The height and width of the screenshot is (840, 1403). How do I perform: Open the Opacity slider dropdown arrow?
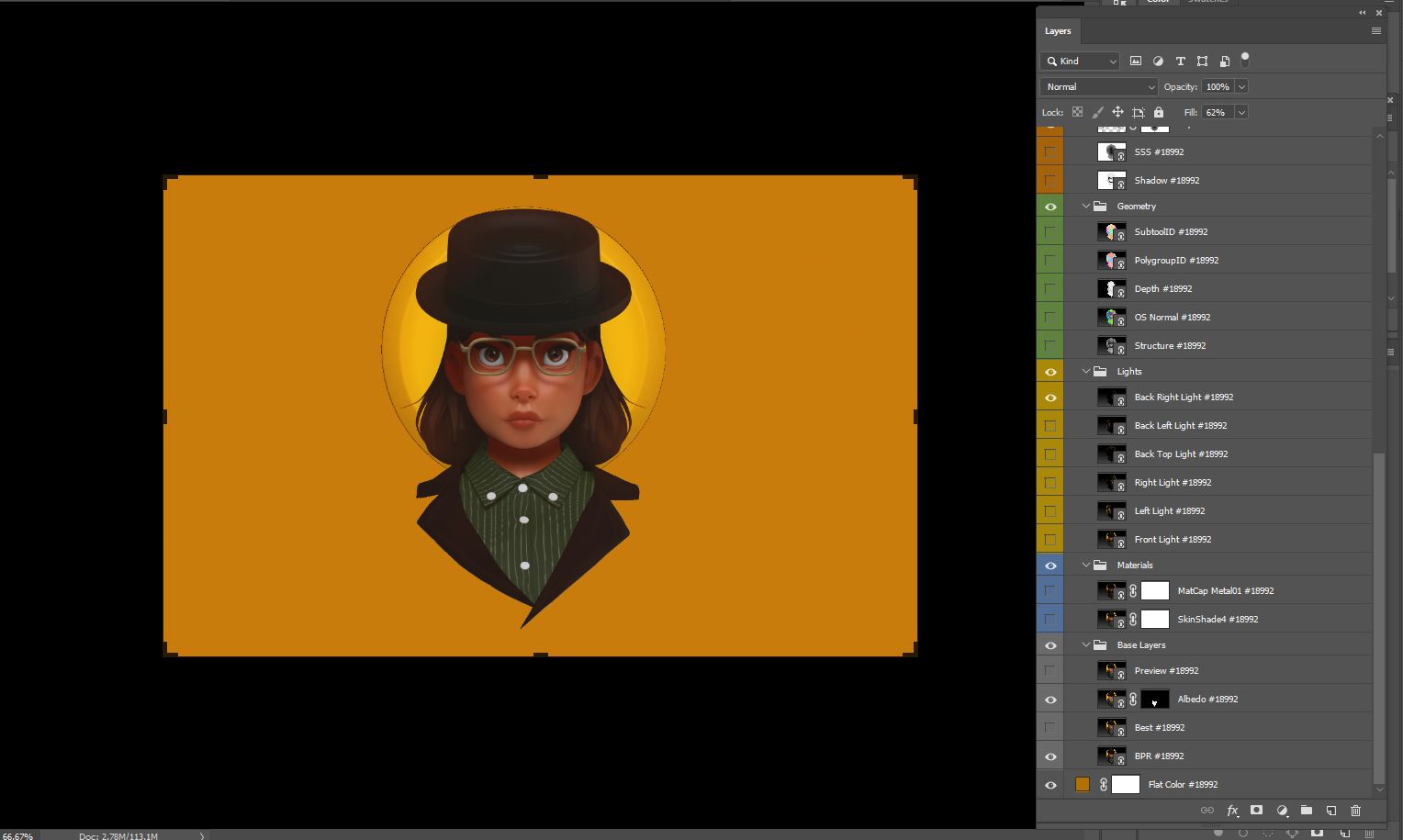(1241, 87)
